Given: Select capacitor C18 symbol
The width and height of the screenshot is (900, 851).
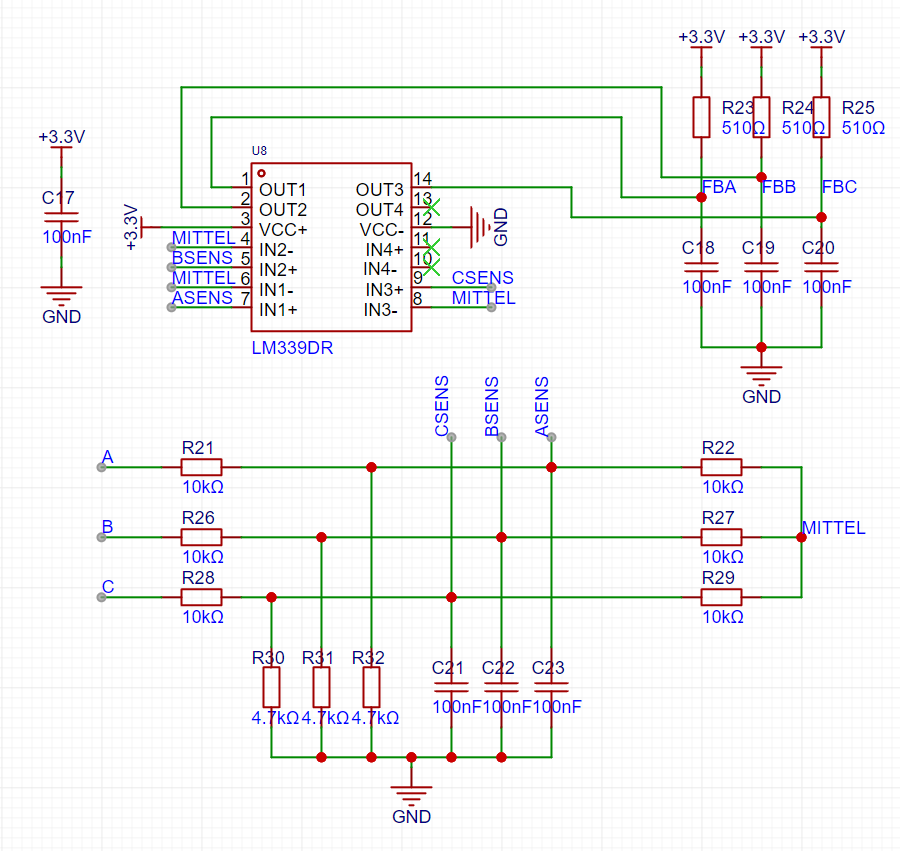Looking at the screenshot, I should click(x=701, y=267).
